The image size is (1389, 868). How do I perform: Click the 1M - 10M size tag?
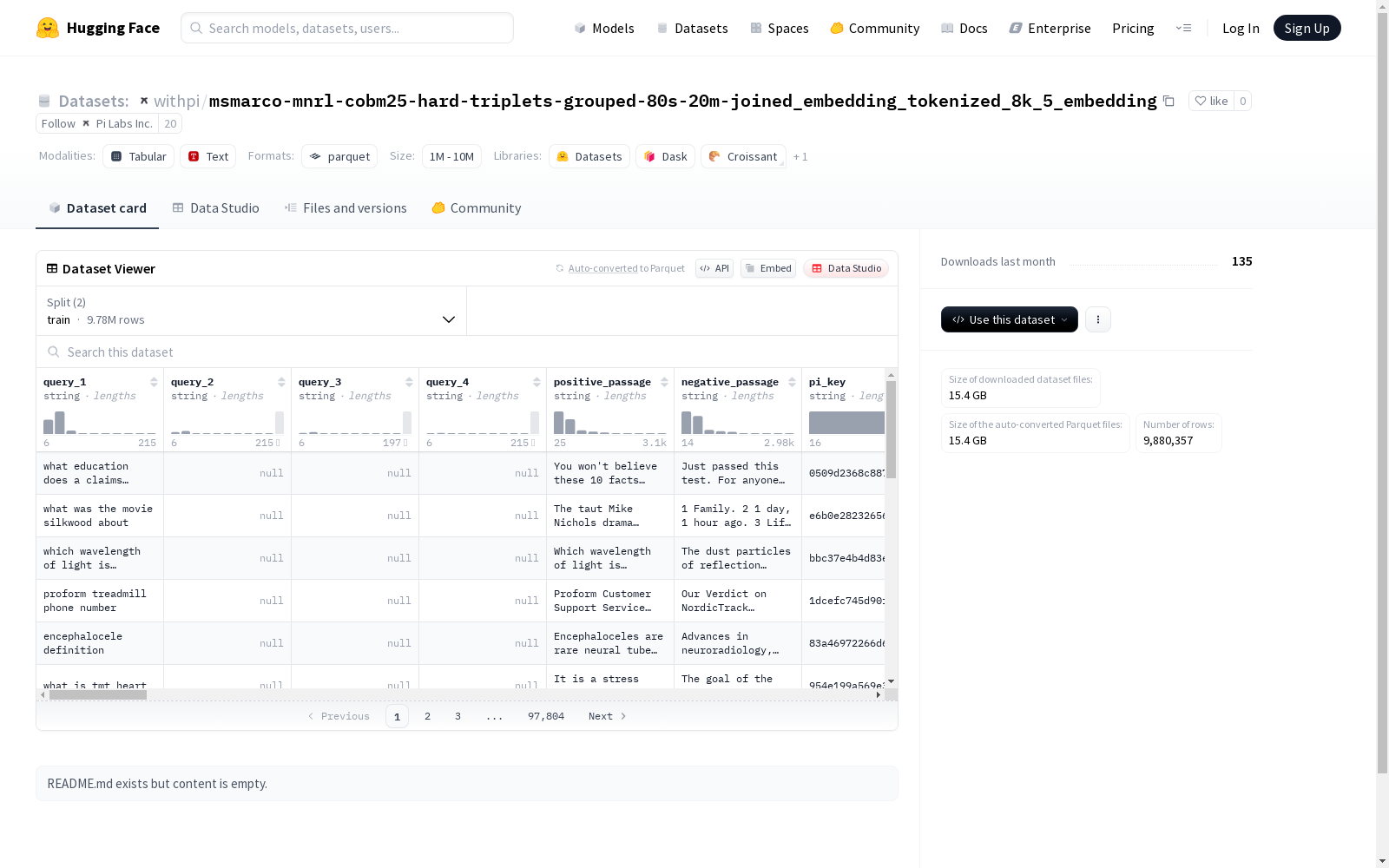(451, 156)
